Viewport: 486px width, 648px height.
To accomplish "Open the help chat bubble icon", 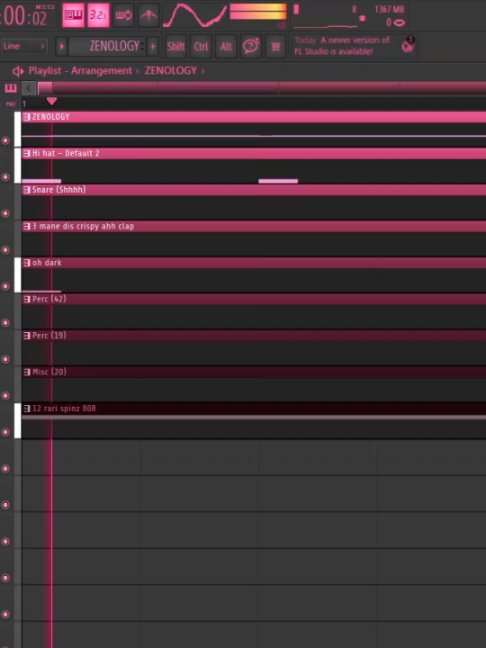I will (251, 46).
